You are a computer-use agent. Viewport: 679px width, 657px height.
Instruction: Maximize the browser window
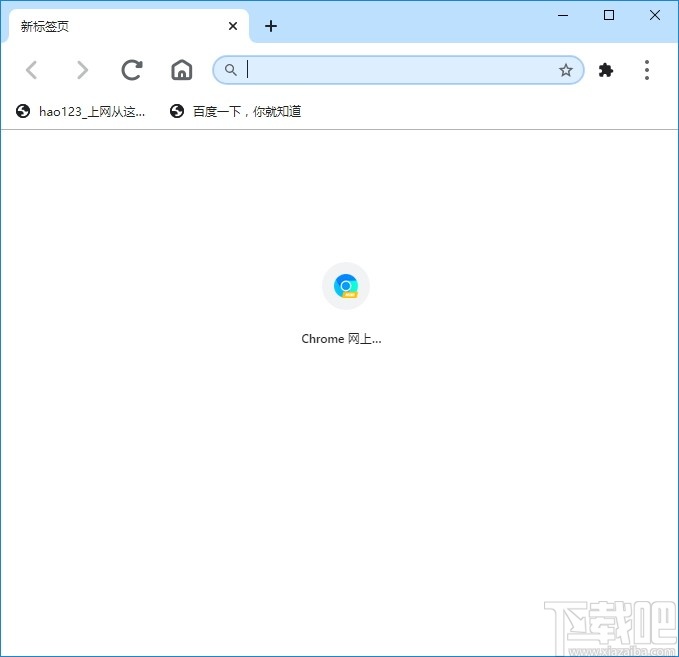(609, 16)
